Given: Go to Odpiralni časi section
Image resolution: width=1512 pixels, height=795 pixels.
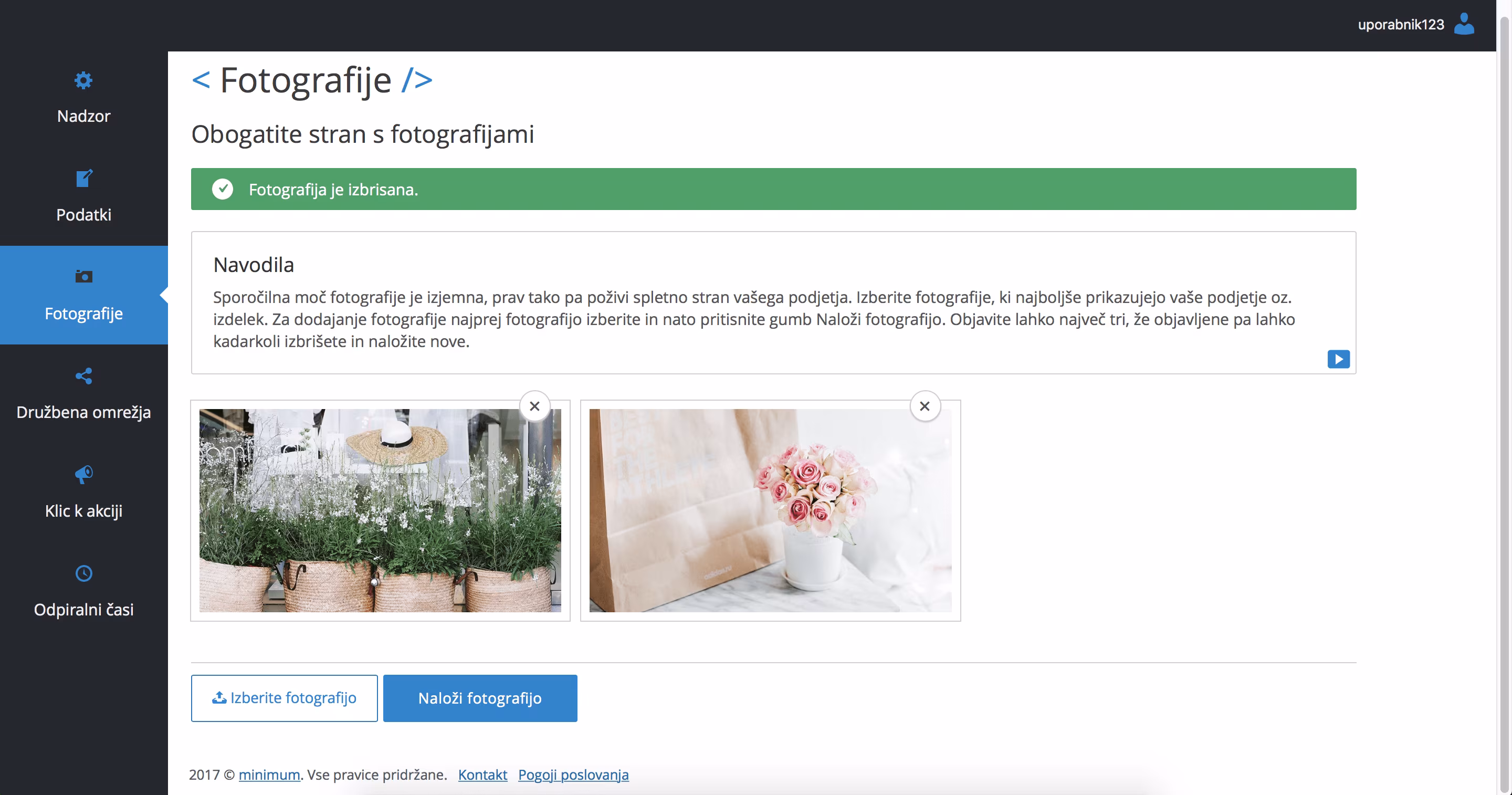Looking at the screenshot, I should [x=83, y=610].
